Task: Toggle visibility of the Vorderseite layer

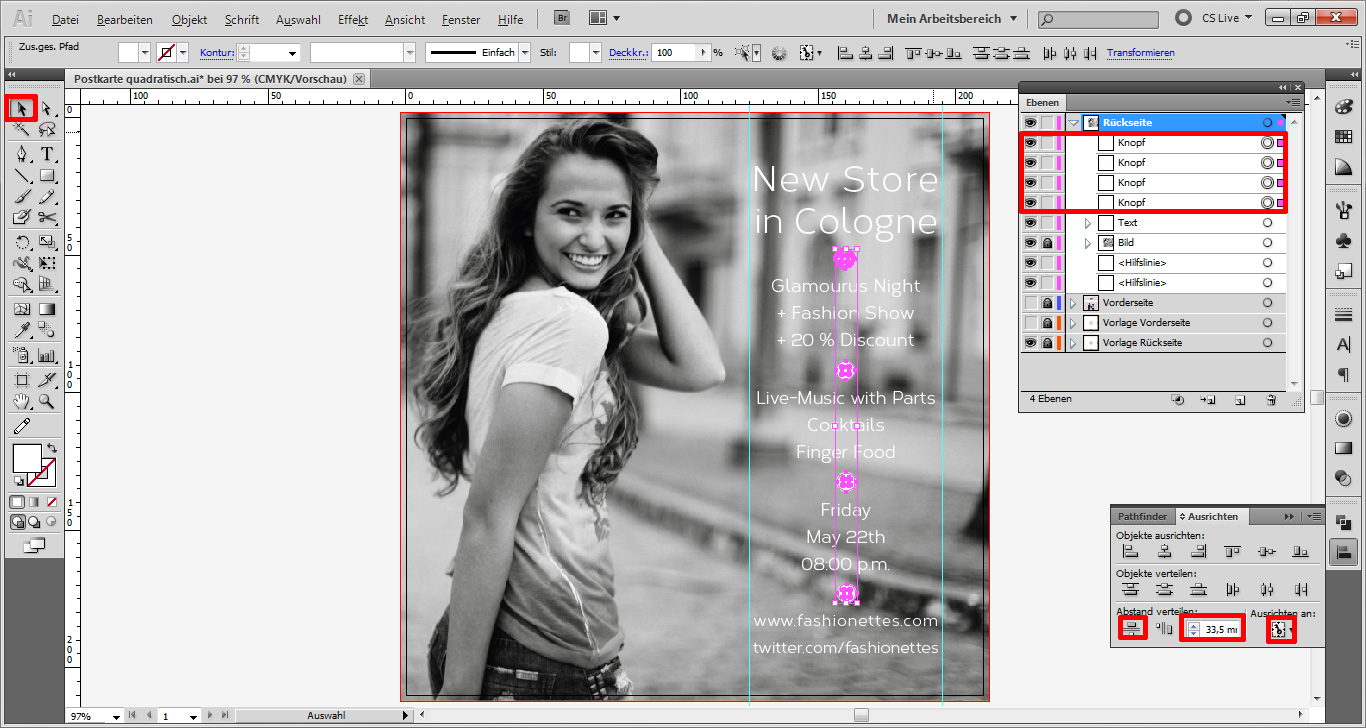Action: point(1030,303)
